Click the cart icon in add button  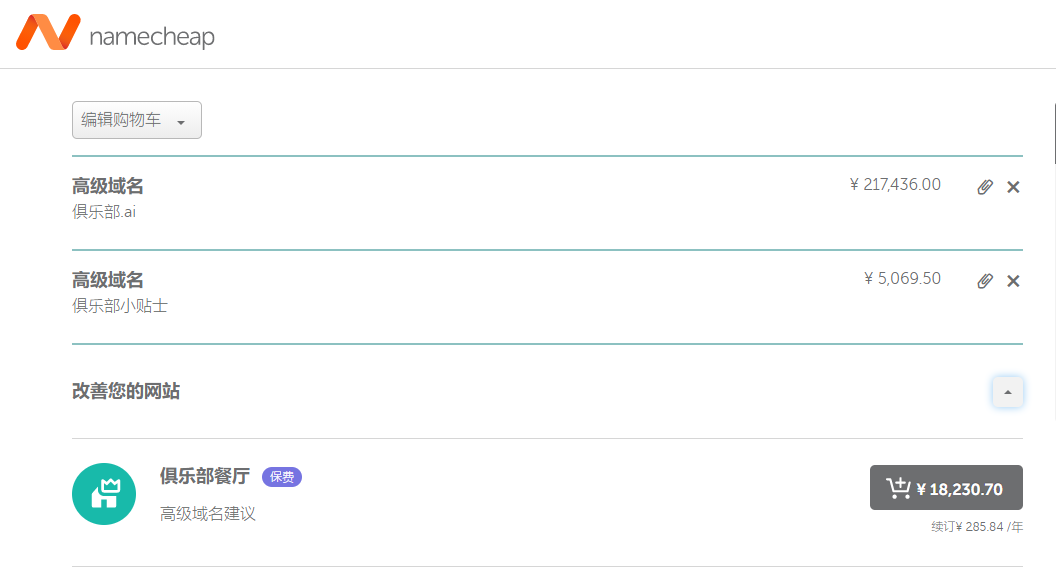point(898,488)
